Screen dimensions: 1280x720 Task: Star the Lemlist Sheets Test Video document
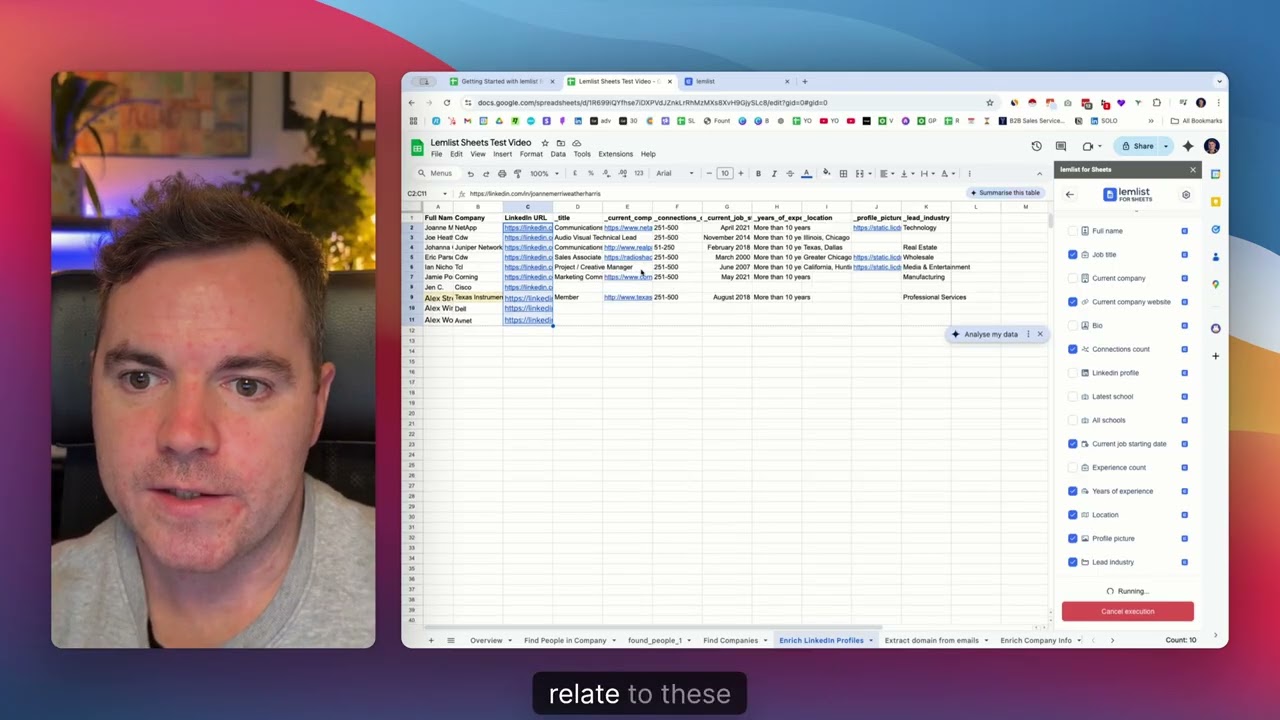pos(544,143)
